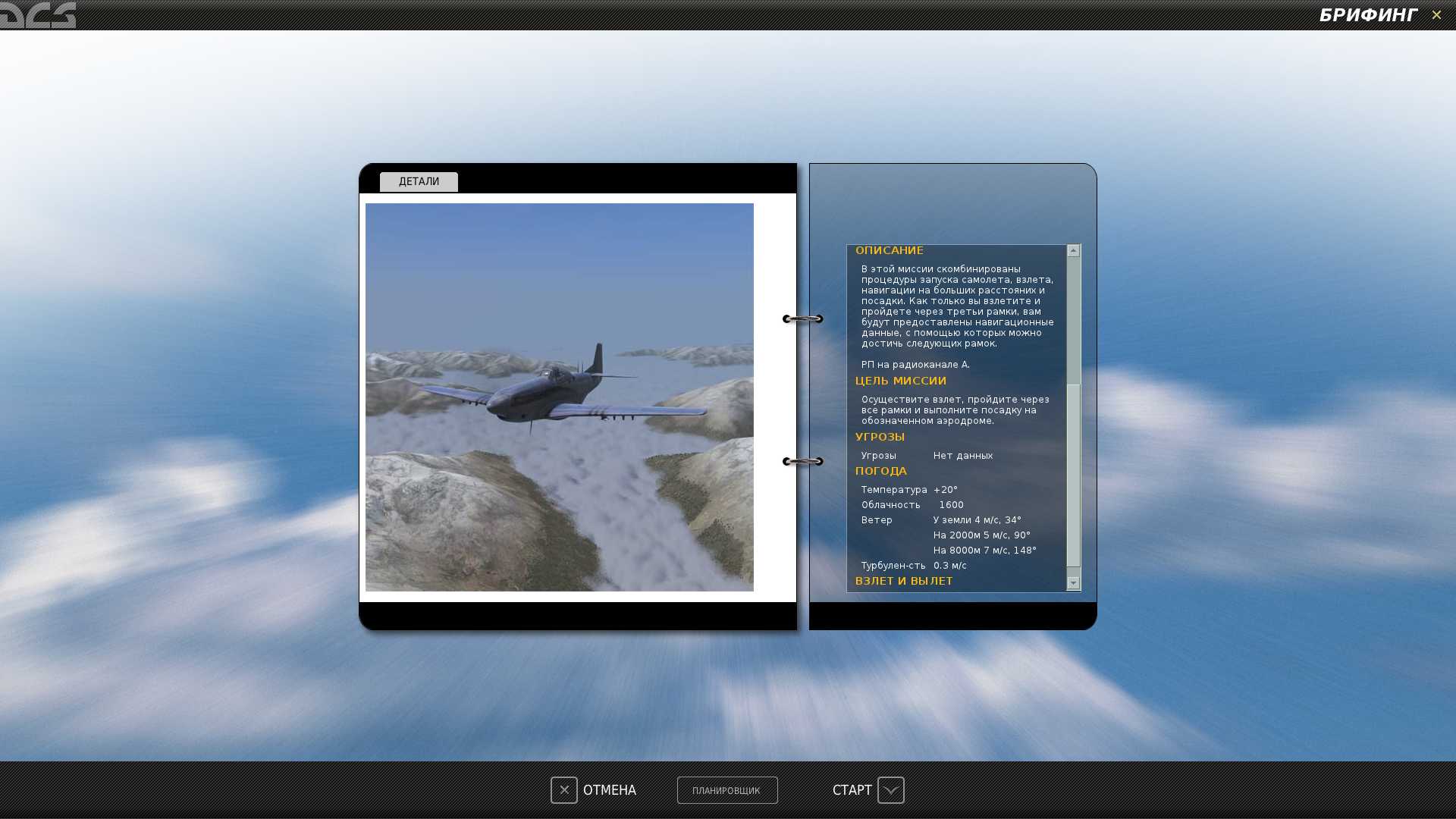Click the cloud base value 1600
Screen dimensions: 1456x819
coord(952,505)
